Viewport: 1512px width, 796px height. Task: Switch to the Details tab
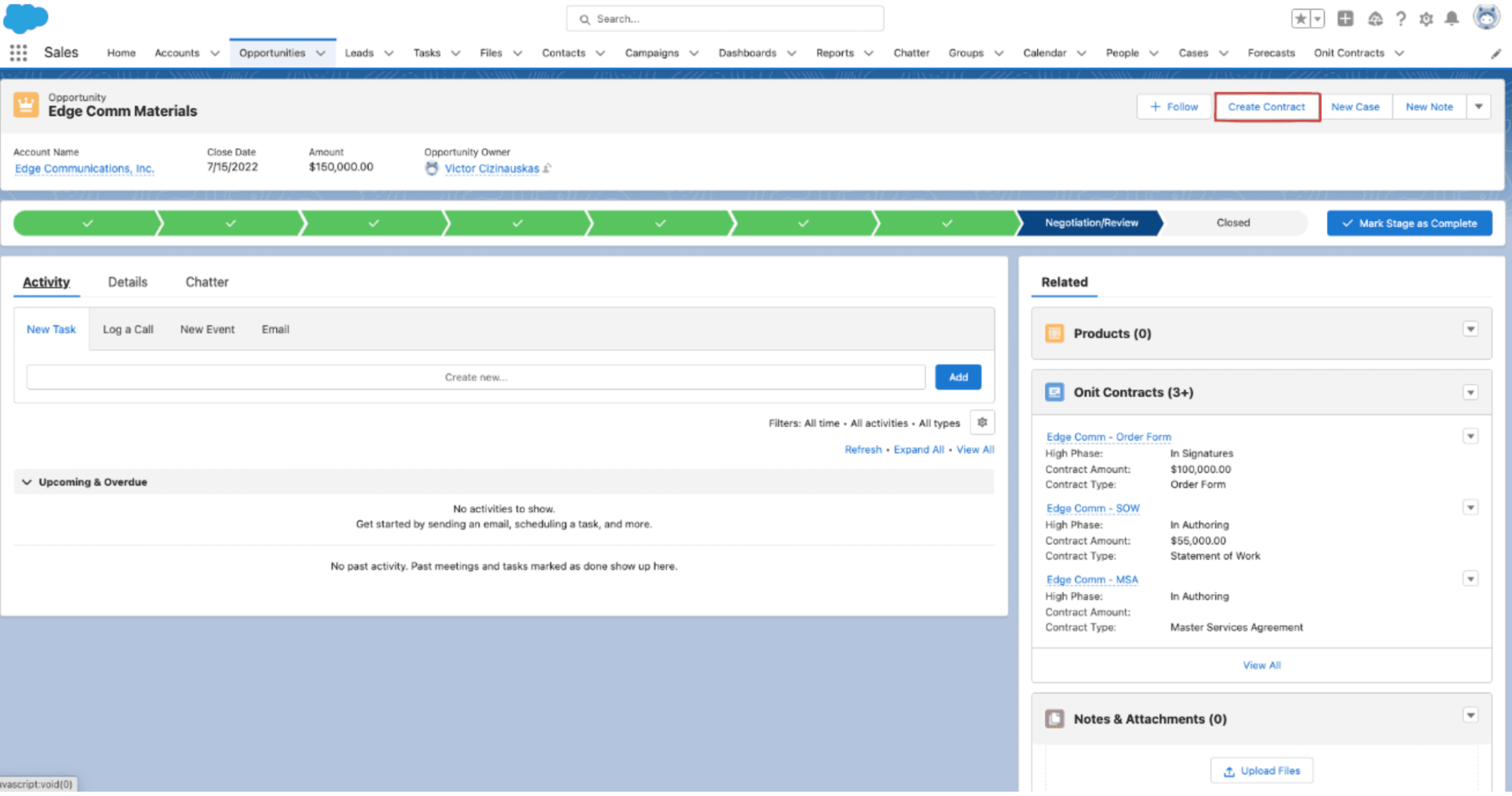click(128, 282)
